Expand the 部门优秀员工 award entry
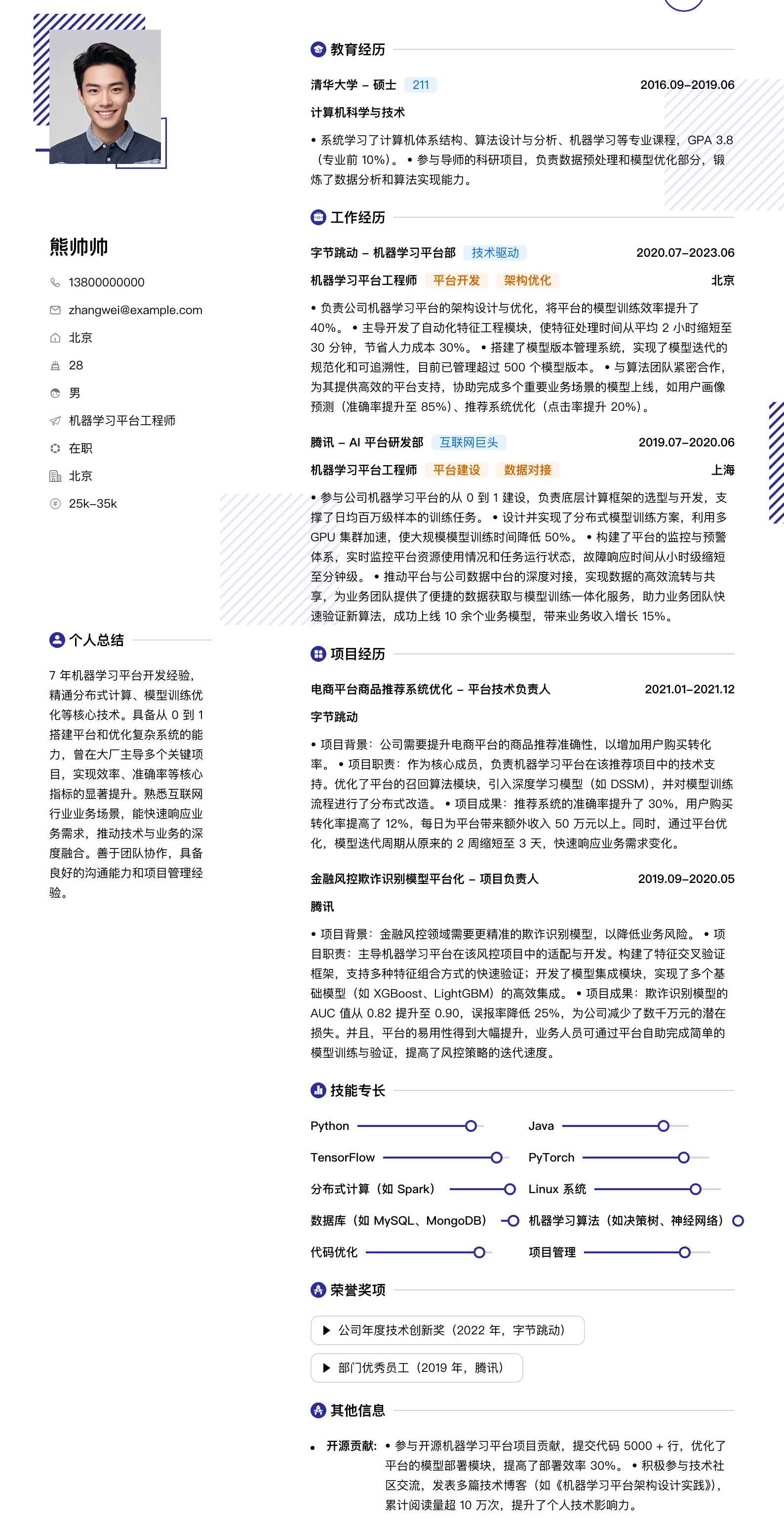This screenshot has width=784, height=1523. (417, 1368)
